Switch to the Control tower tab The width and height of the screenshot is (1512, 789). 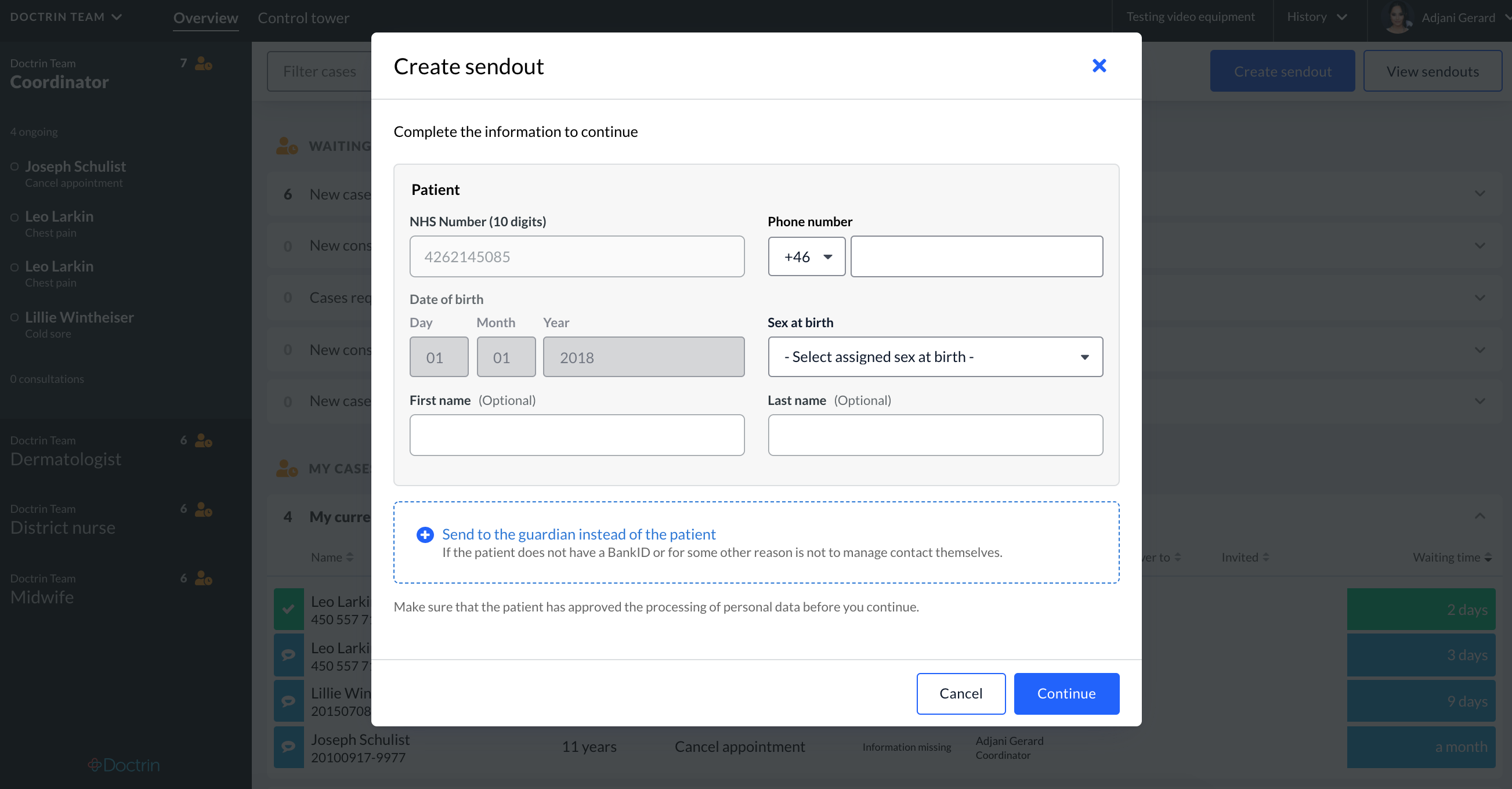click(x=303, y=18)
